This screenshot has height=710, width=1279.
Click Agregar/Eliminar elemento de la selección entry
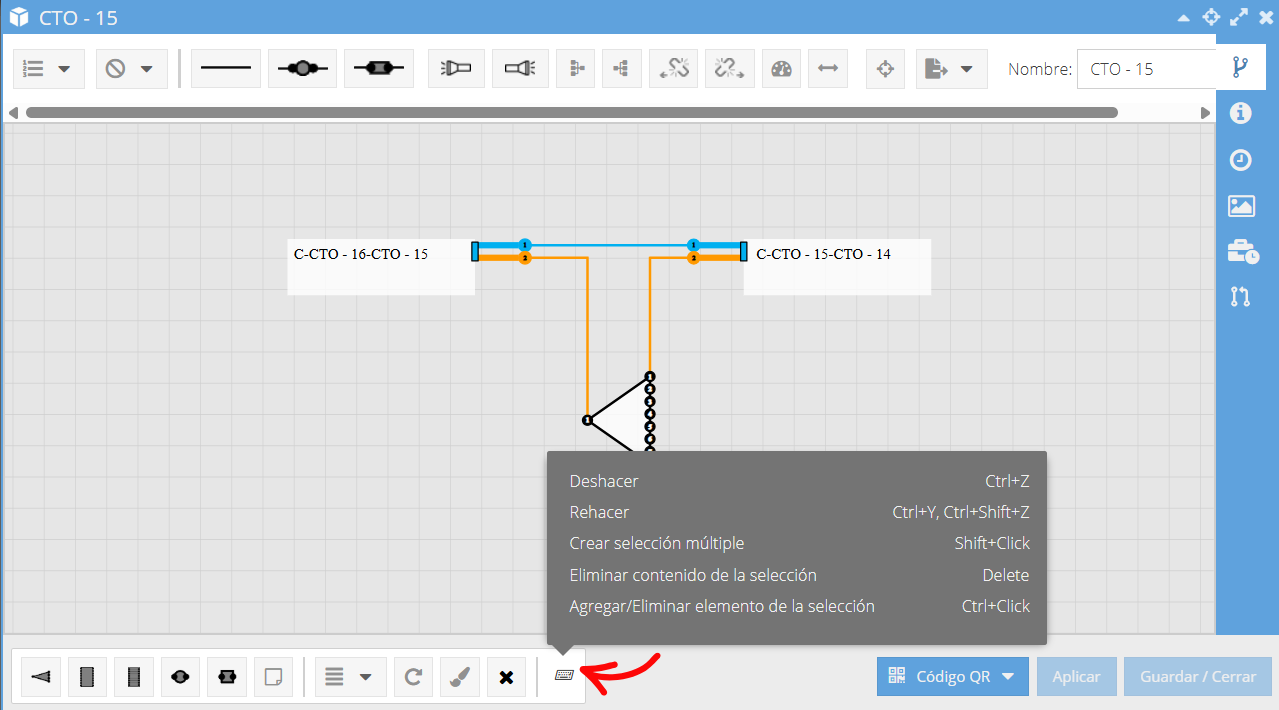point(799,606)
